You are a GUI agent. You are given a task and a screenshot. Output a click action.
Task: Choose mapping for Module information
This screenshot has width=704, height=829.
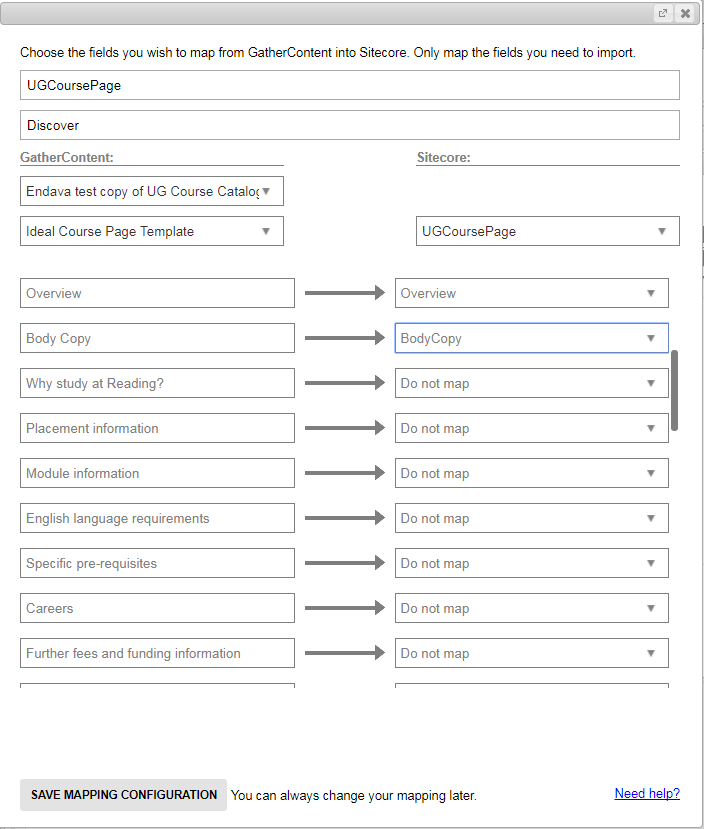point(532,473)
